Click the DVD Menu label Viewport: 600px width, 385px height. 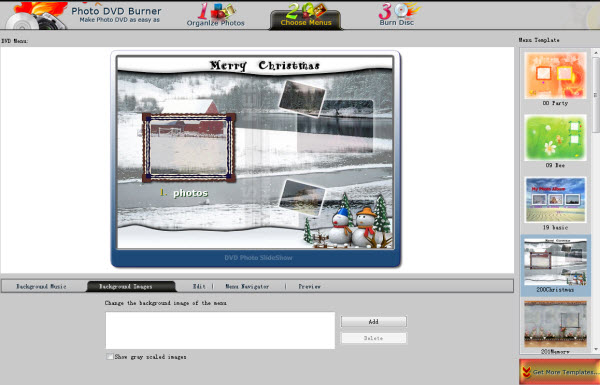[x=15, y=41]
